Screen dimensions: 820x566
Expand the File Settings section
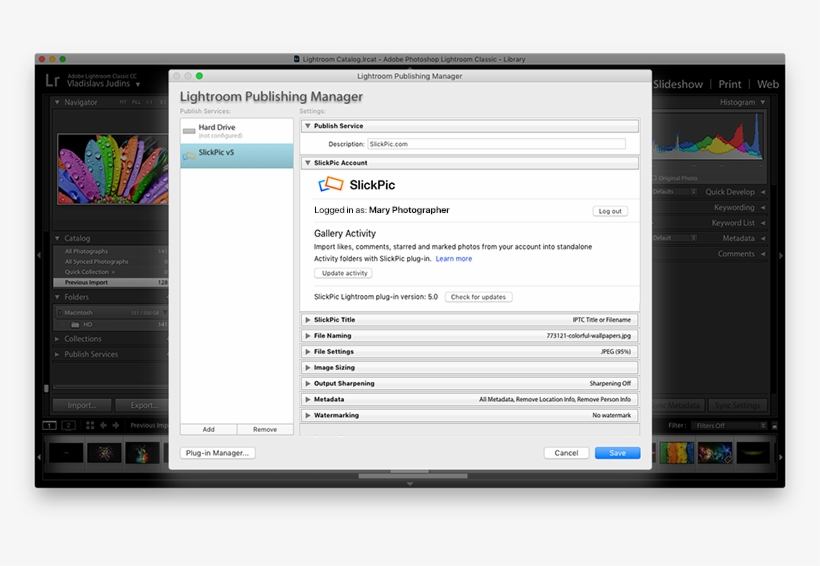tap(308, 352)
